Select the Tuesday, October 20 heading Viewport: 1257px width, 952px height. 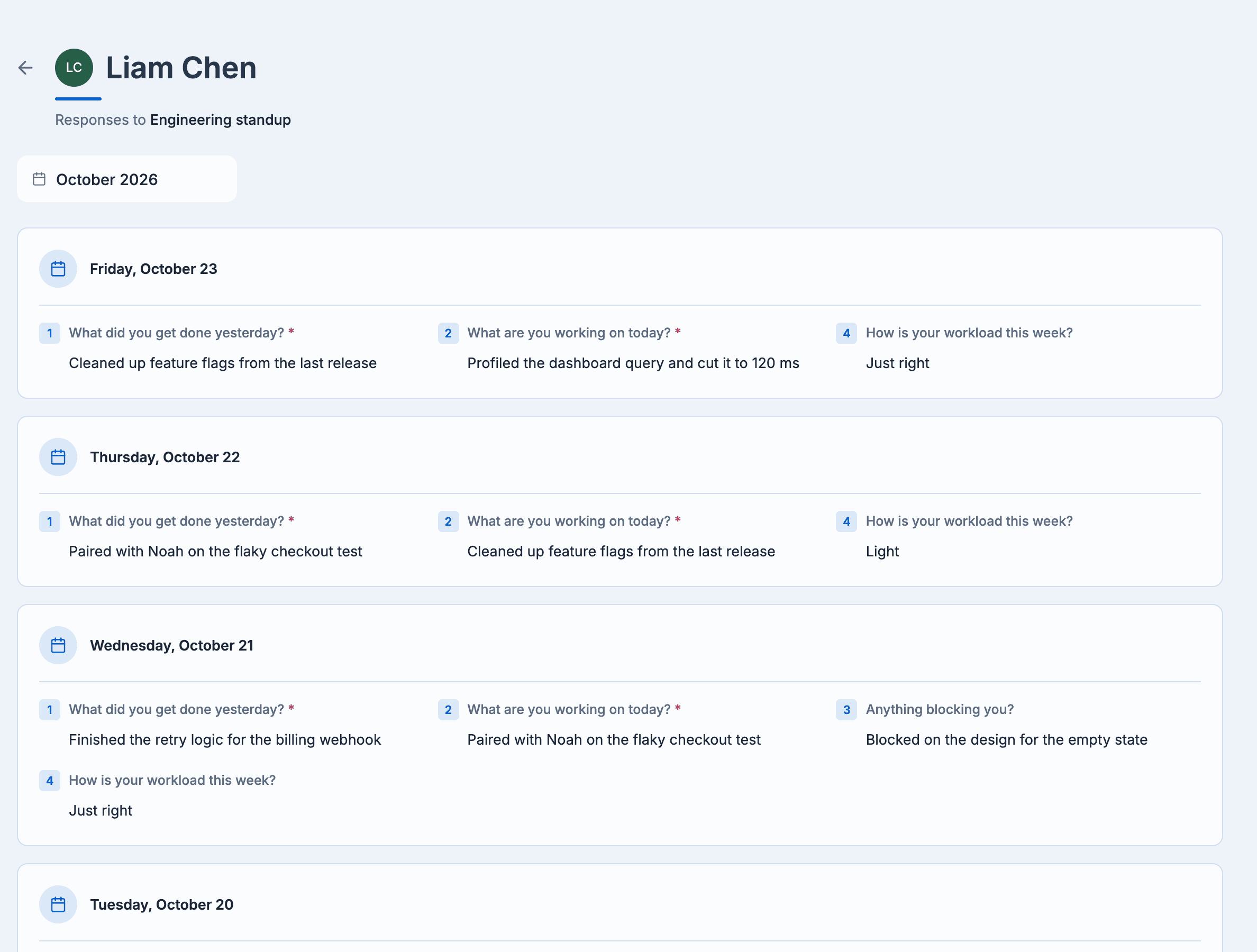[161, 904]
